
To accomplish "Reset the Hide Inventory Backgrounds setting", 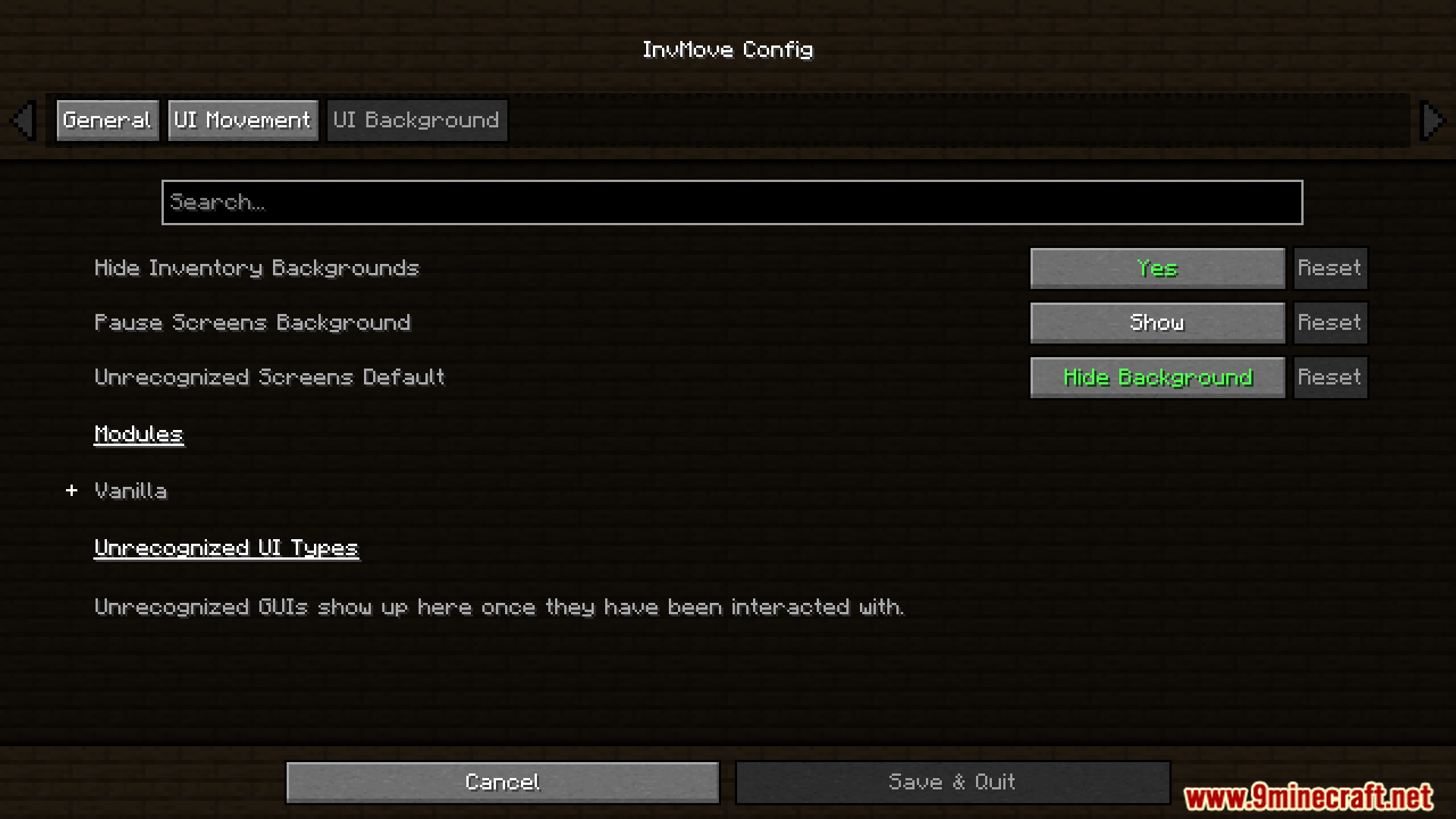I will 1330,268.
